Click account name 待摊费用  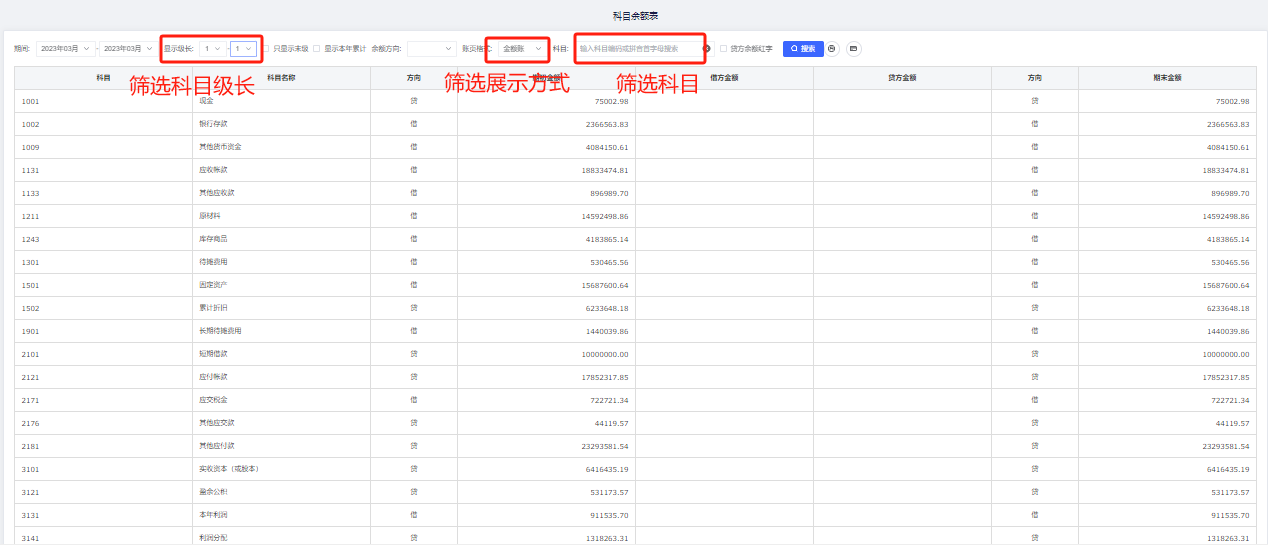[x=213, y=262]
